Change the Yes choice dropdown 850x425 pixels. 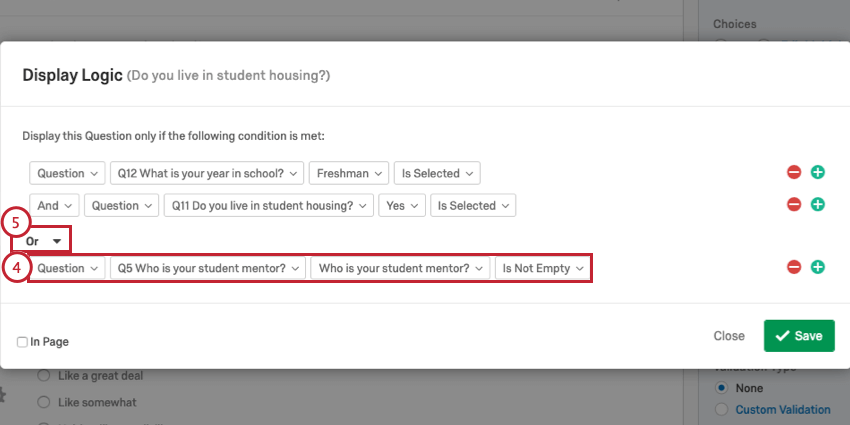[402, 205]
